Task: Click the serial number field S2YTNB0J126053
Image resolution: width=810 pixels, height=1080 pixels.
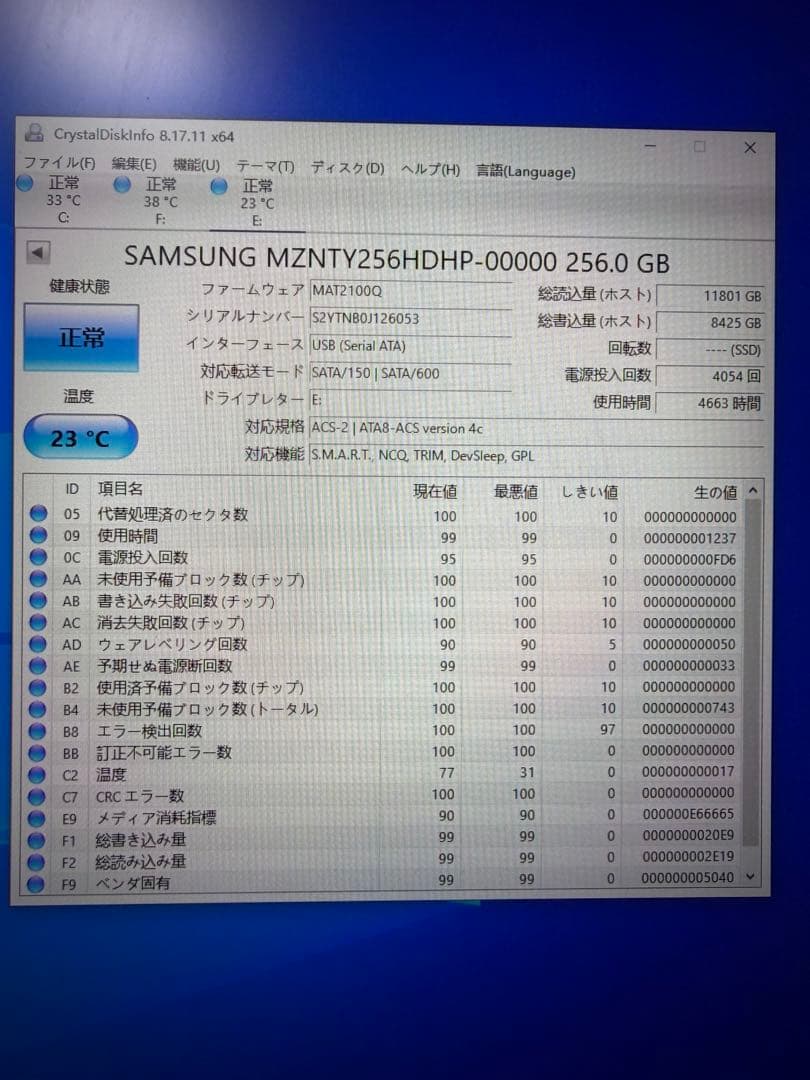Action: click(411, 318)
